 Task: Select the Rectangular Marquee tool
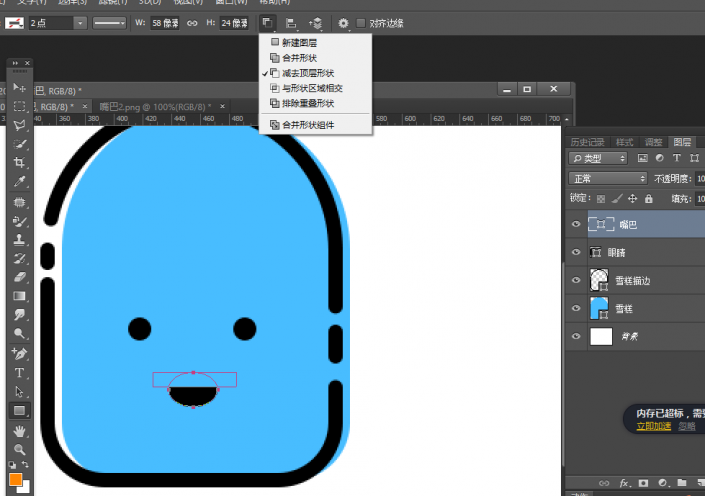[19, 106]
